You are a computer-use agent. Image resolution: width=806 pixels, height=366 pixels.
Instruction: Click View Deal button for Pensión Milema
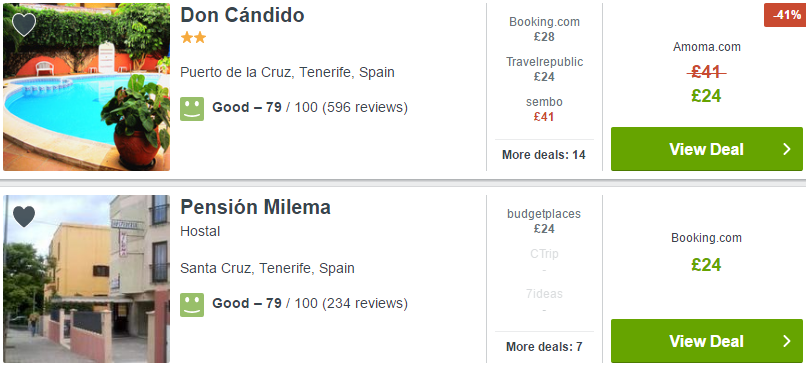click(x=707, y=341)
